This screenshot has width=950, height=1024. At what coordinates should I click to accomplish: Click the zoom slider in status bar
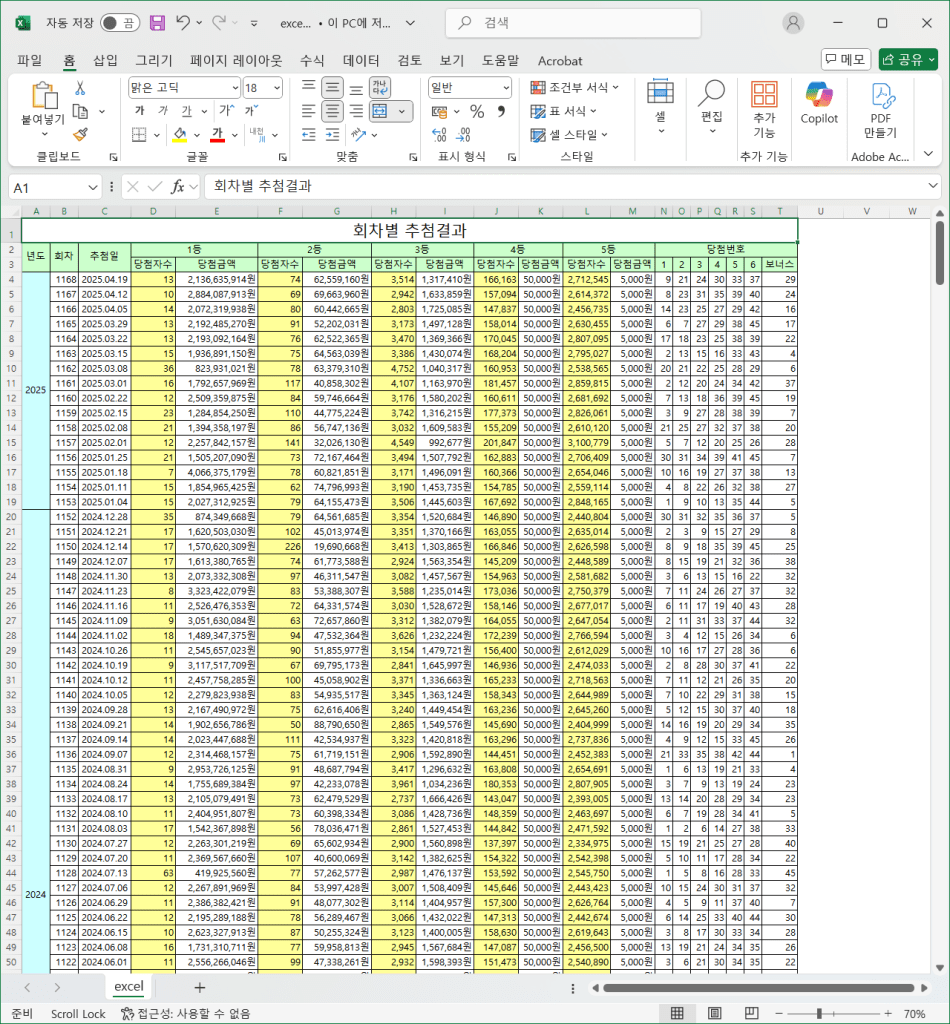click(818, 1013)
